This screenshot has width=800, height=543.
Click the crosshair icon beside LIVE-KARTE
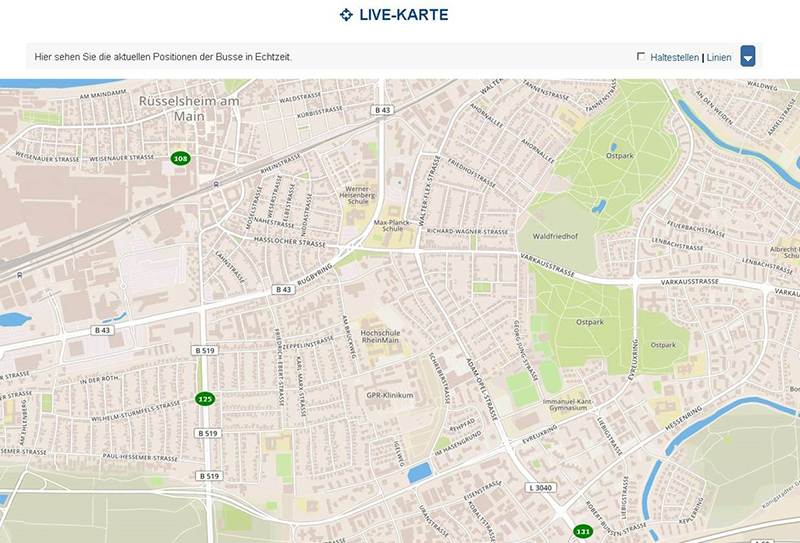[x=346, y=15]
